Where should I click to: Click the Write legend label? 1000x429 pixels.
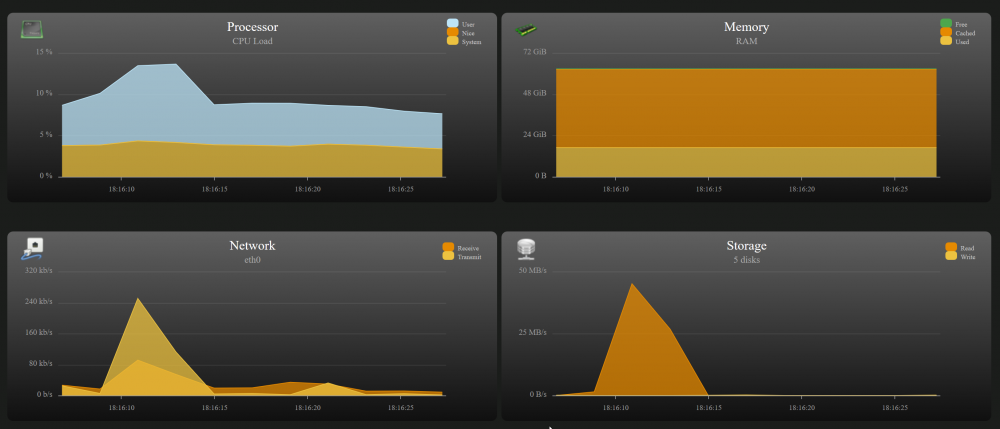tap(967, 257)
